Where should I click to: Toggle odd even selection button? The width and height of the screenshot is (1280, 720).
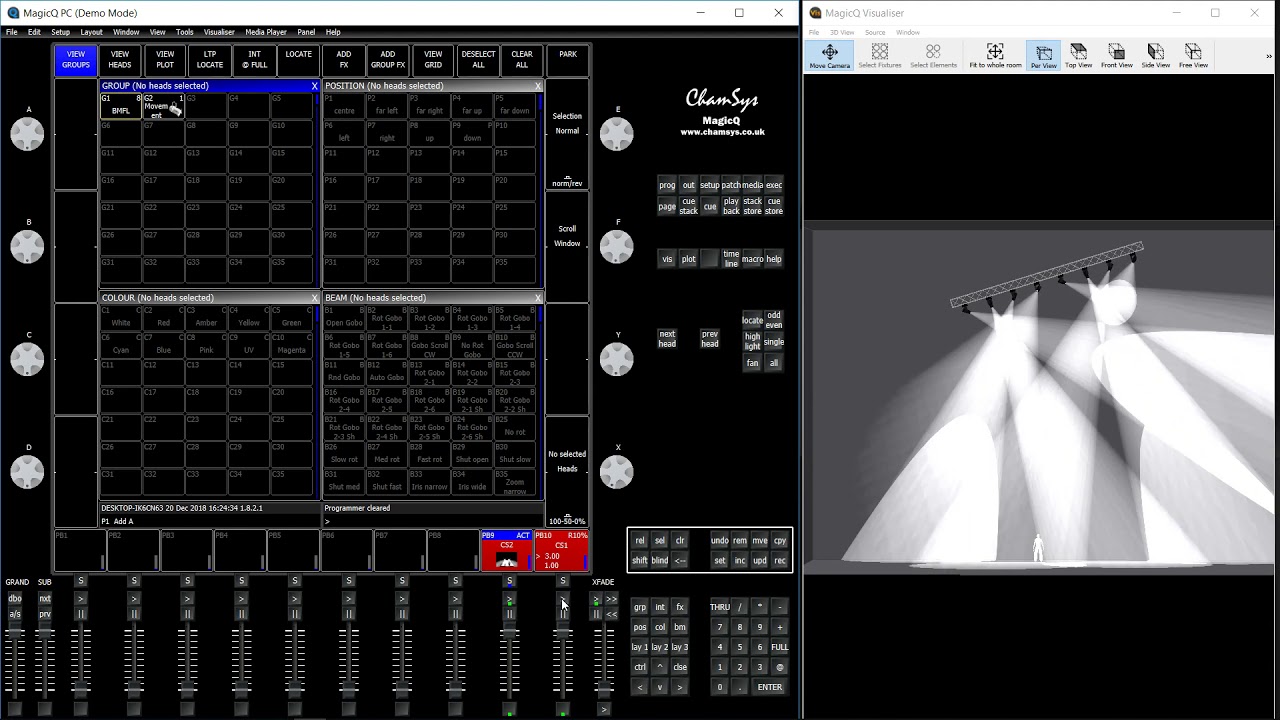[774, 320]
